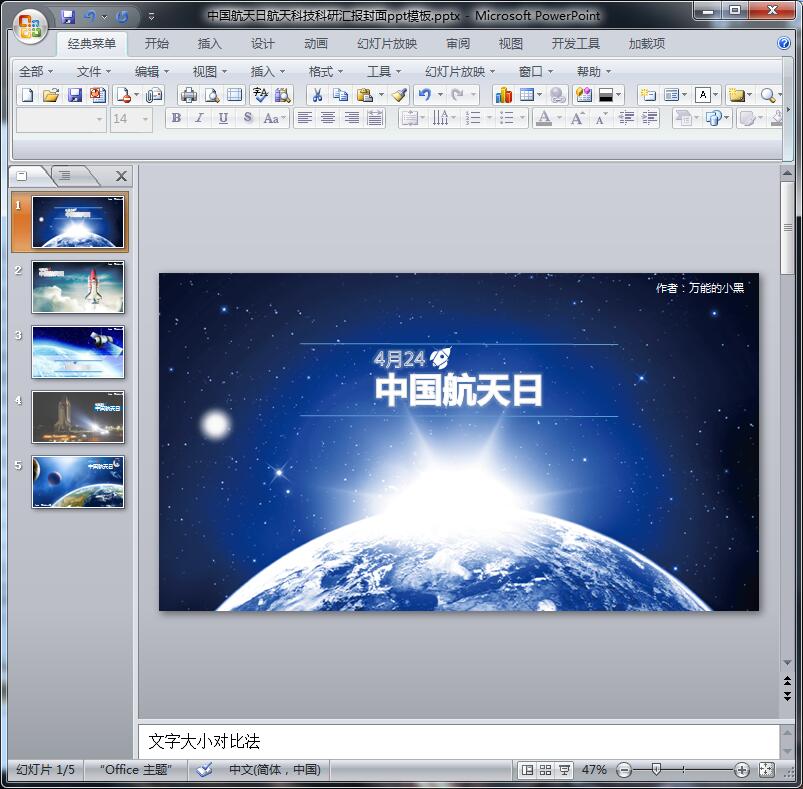Image resolution: width=803 pixels, height=789 pixels.
Task: Align text left
Action: [305, 118]
